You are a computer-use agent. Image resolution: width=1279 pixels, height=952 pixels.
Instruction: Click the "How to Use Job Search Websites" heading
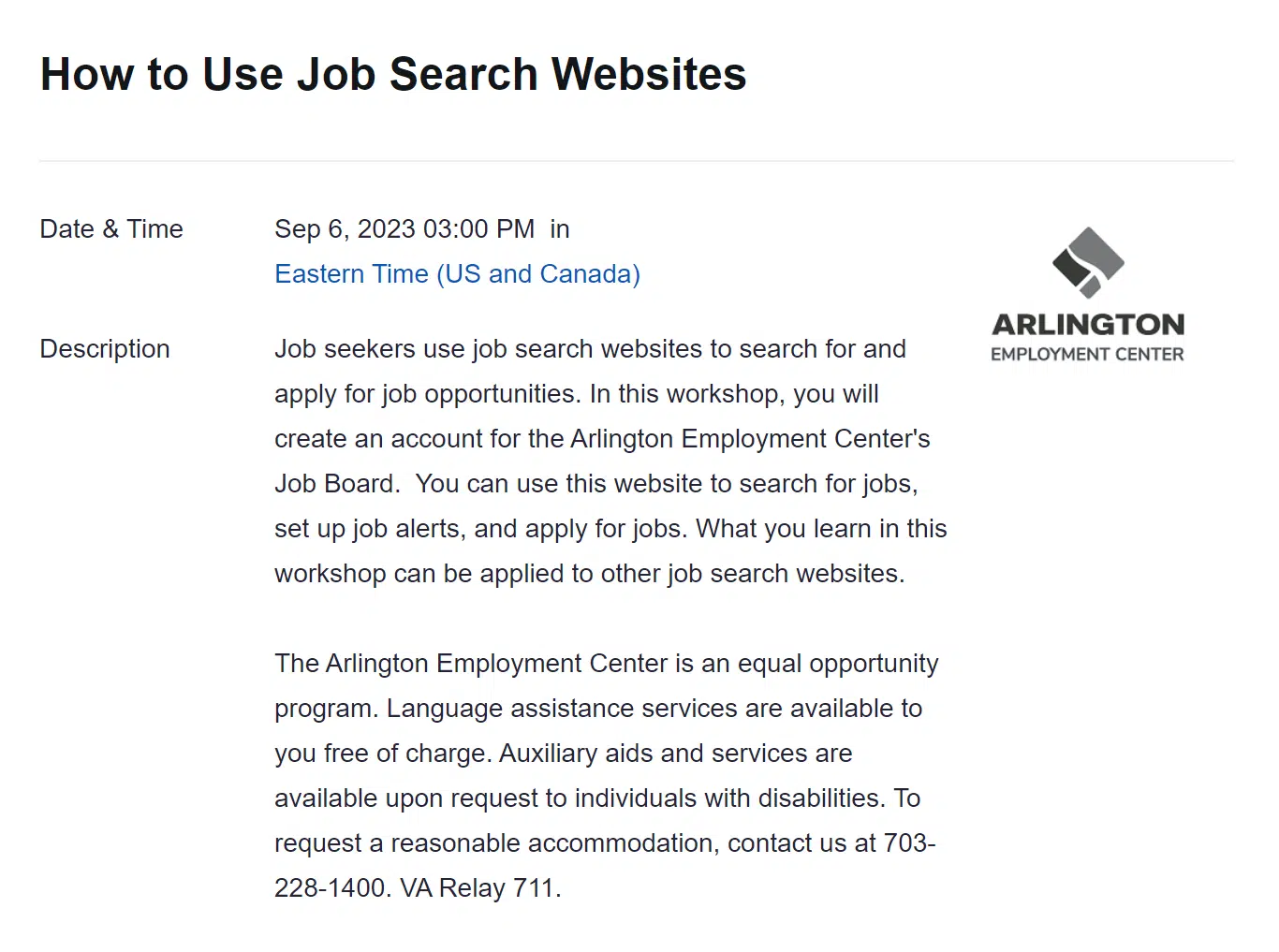tap(393, 74)
